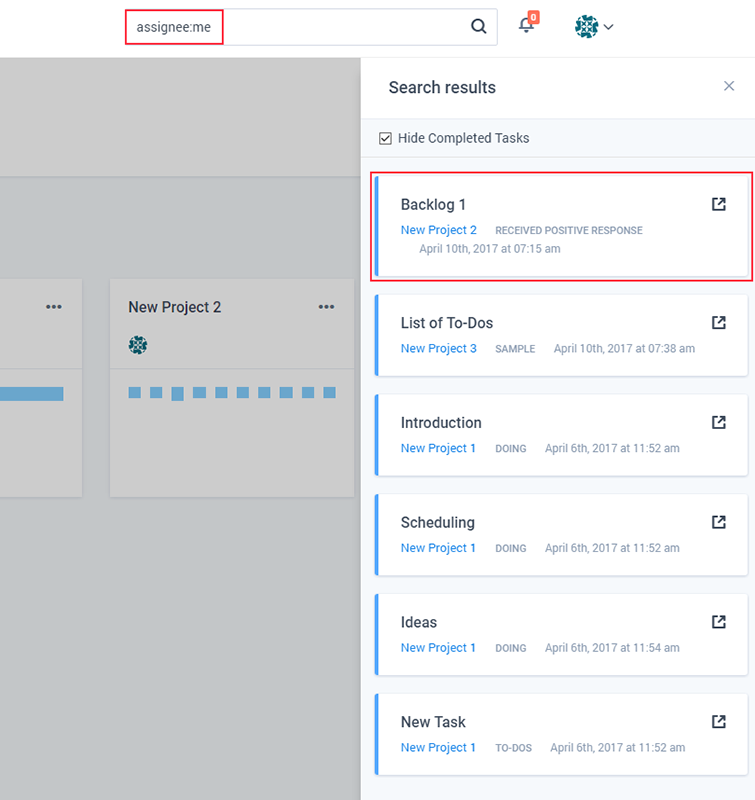Follow New Project 3 link under List of To-Dos

point(438,348)
